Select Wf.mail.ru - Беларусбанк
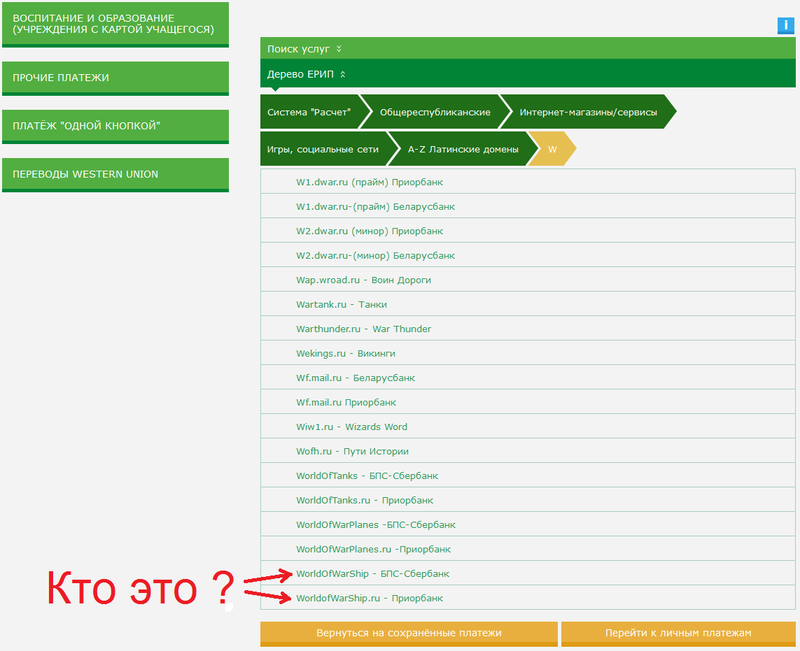800x651 pixels. 528,378
